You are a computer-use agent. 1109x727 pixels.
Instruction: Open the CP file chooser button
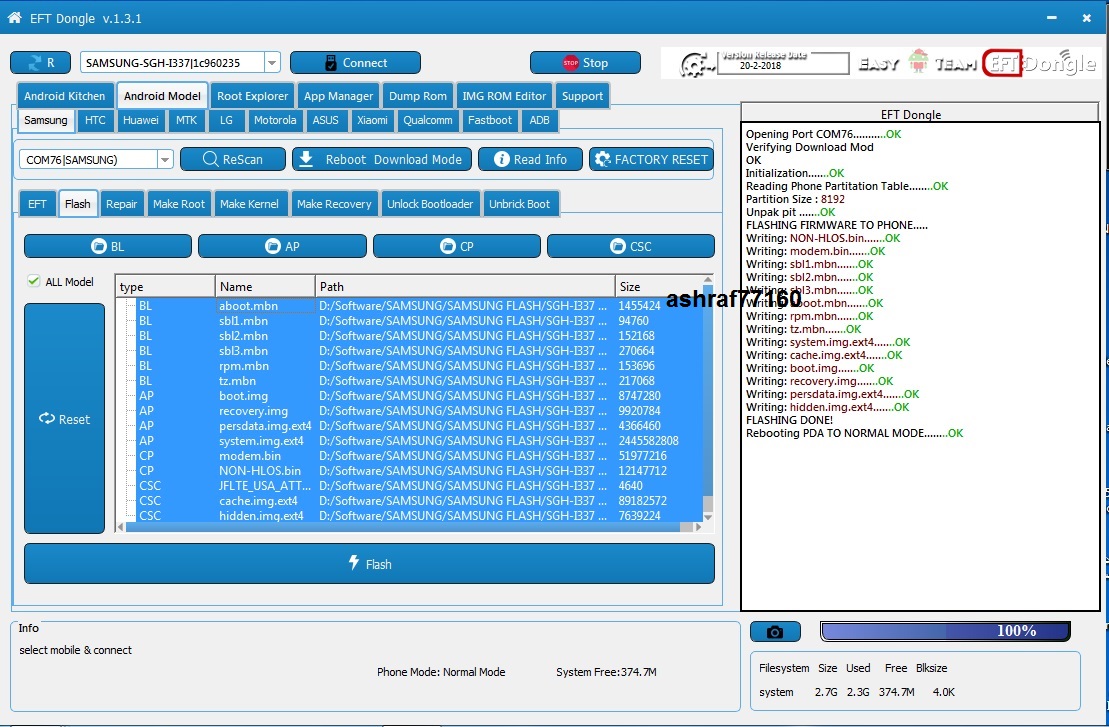click(x=457, y=246)
